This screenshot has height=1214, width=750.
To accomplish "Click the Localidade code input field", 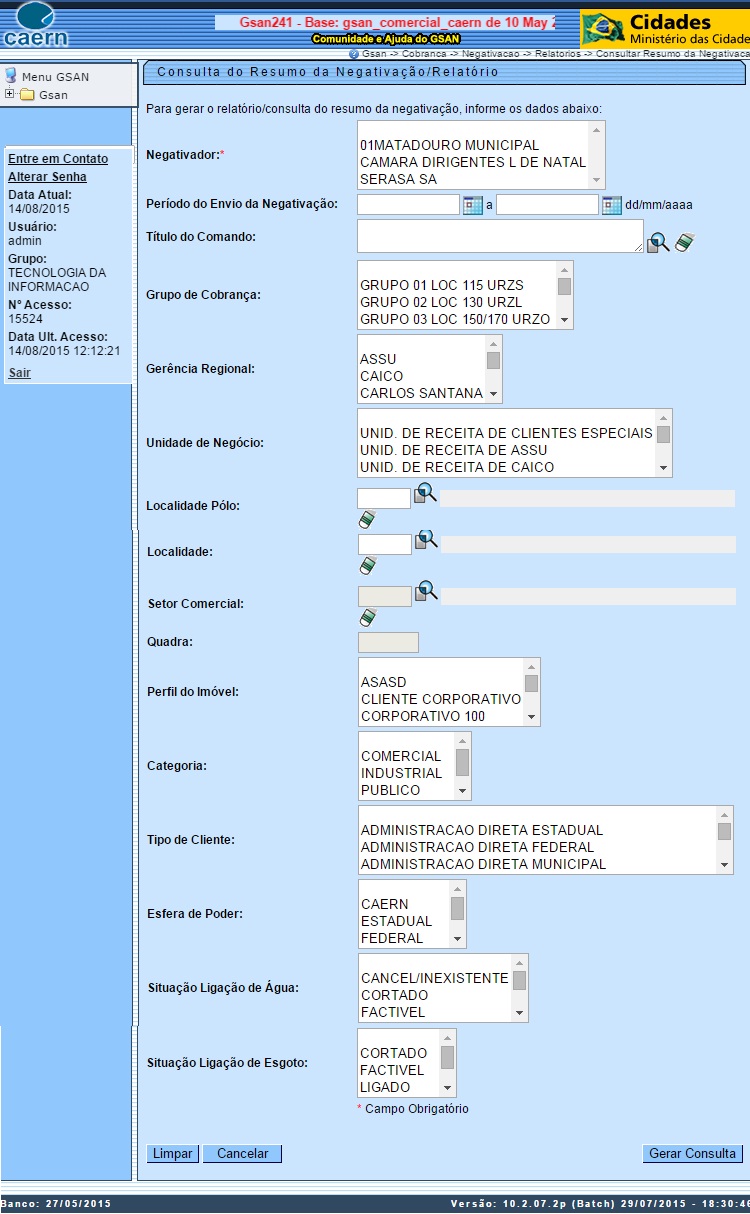I will click(x=384, y=545).
